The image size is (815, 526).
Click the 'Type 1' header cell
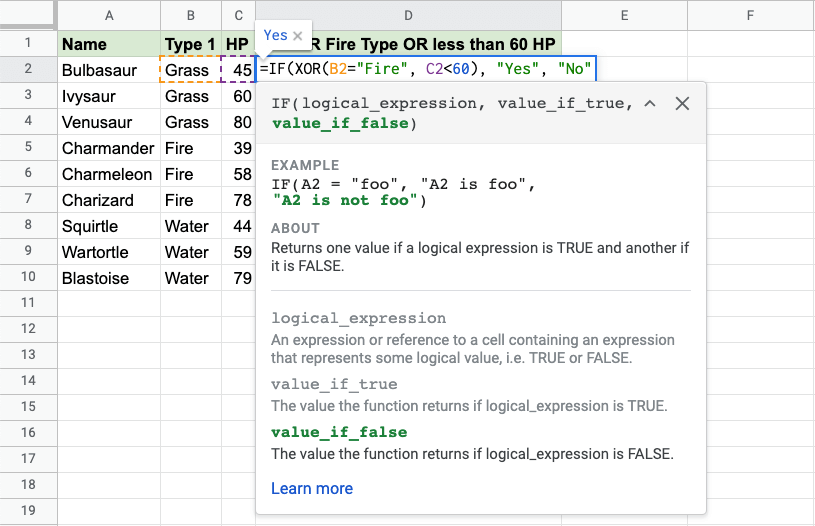(190, 44)
